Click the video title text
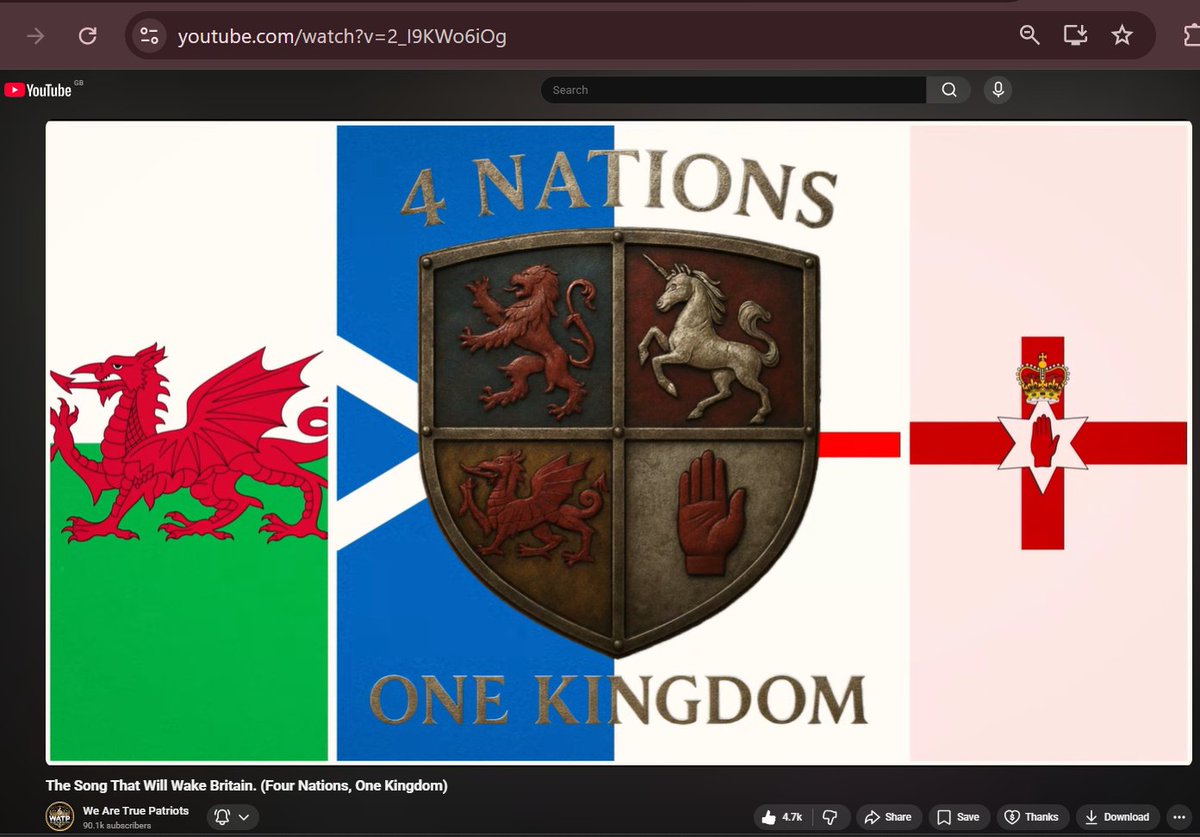 point(246,785)
